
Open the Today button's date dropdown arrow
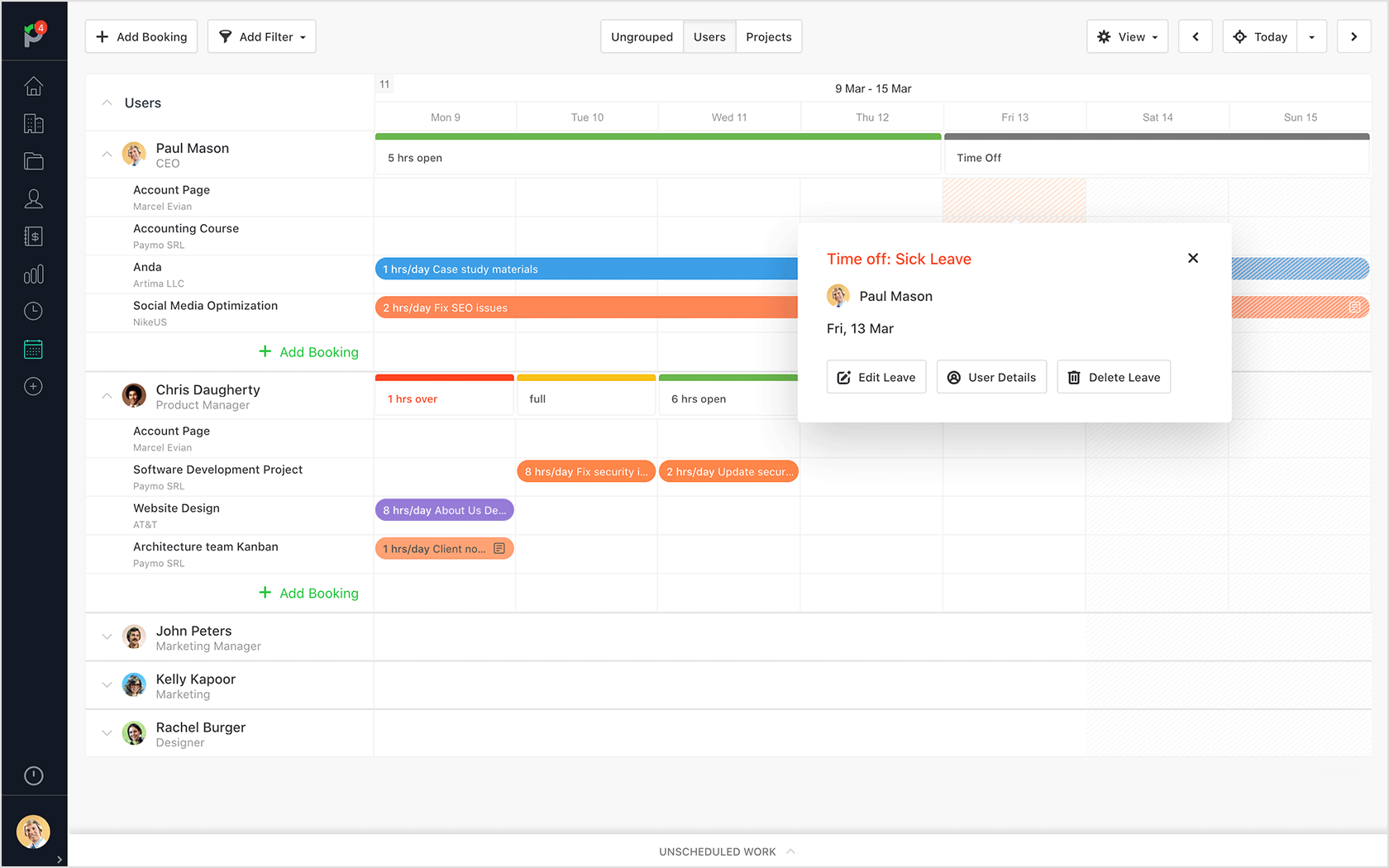coord(1312,36)
